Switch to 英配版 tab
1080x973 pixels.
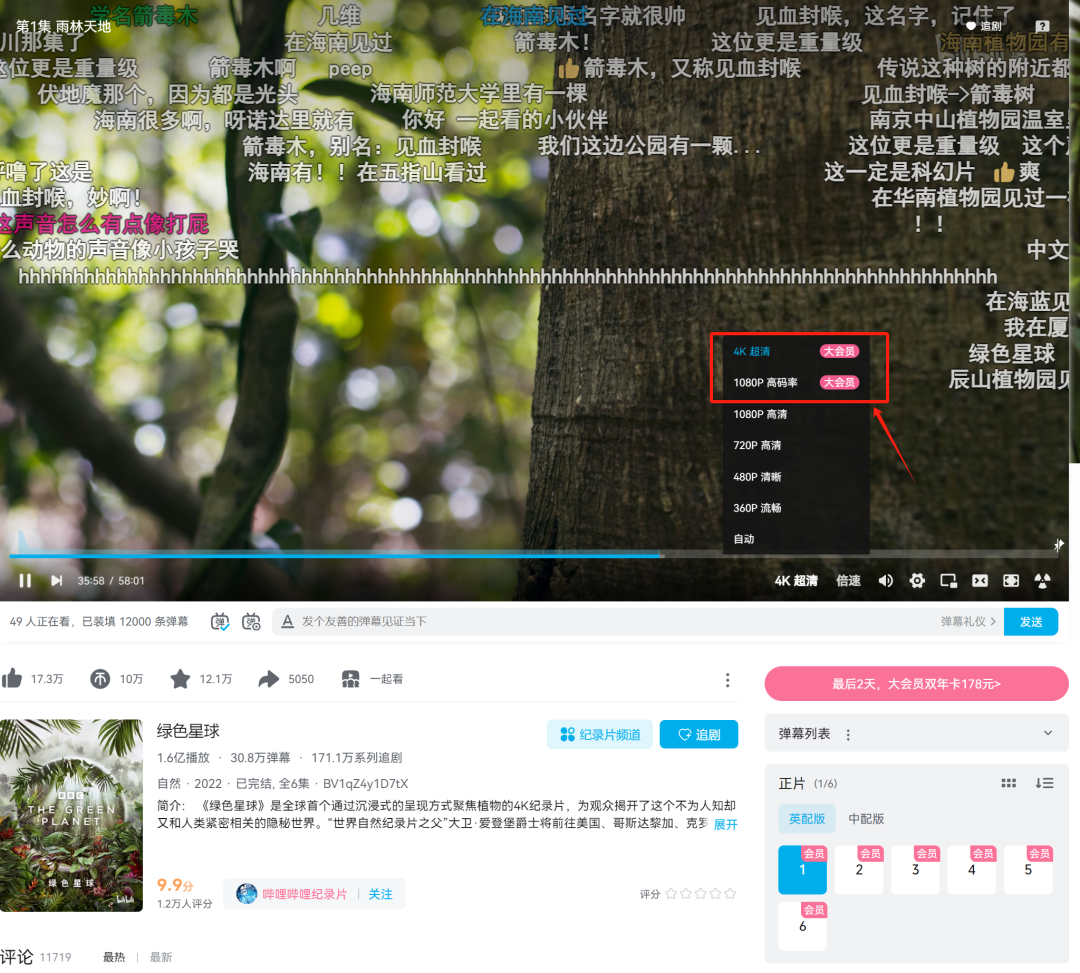[x=807, y=819]
